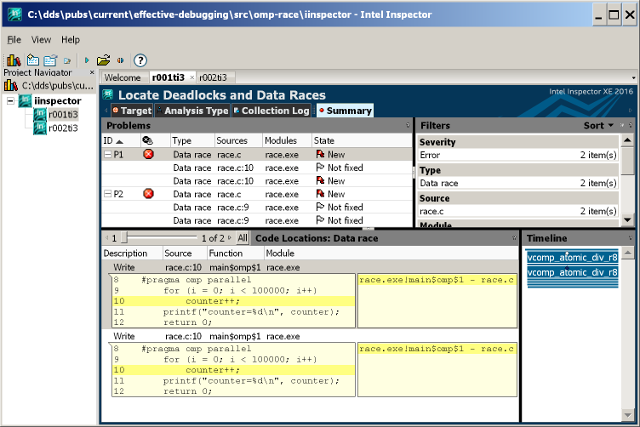The width and height of the screenshot is (640, 427).
Task: Open the Collection Log tab
Action: click(x=271, y=111)
